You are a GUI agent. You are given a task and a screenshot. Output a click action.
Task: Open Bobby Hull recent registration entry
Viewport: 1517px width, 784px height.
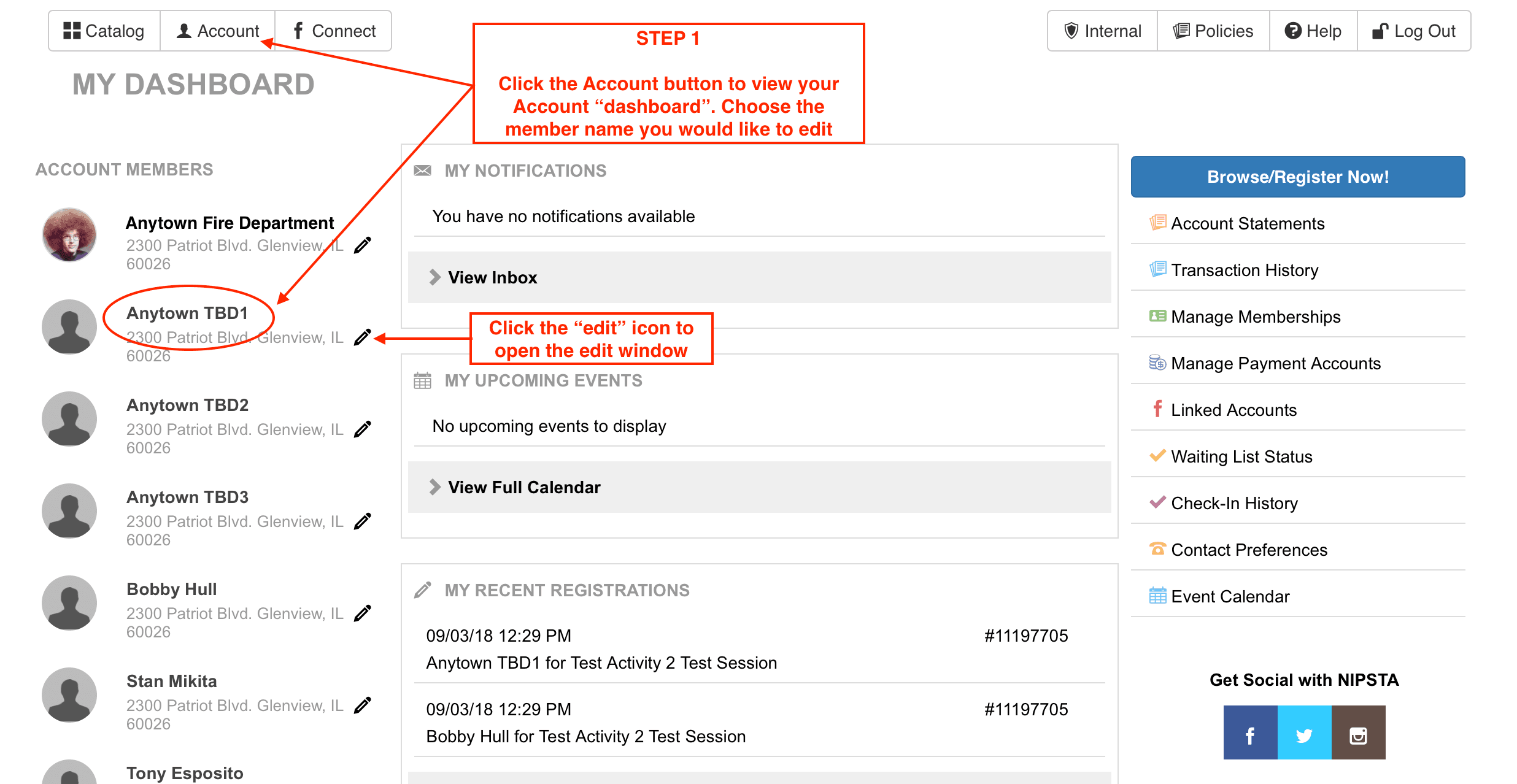click(585, 736)
